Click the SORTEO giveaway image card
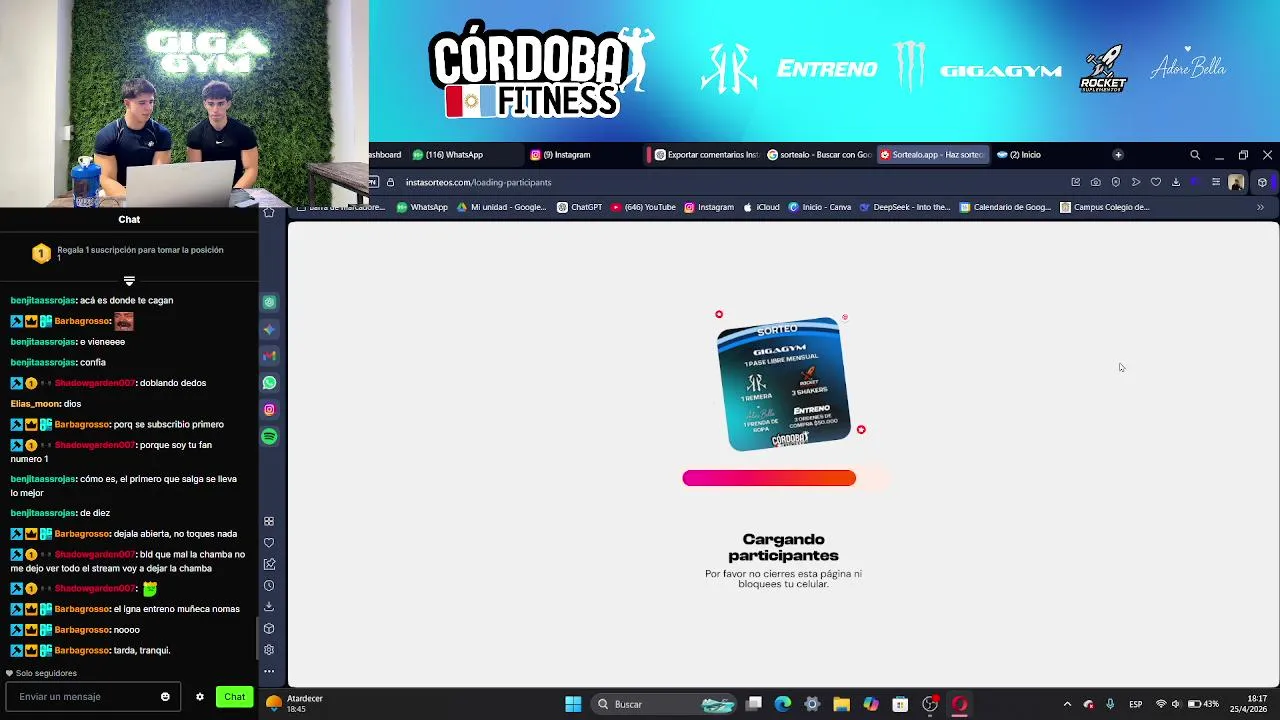This screenshot has width=1280, height=720. pos(784,385)
